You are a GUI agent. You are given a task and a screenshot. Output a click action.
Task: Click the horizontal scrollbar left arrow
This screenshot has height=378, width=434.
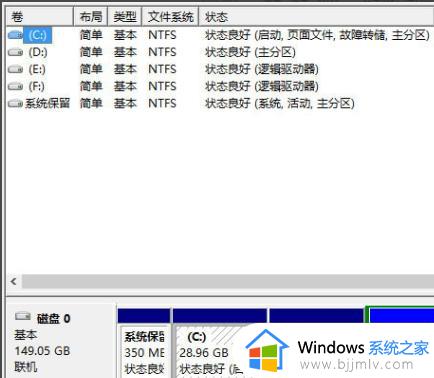(14, 282)
